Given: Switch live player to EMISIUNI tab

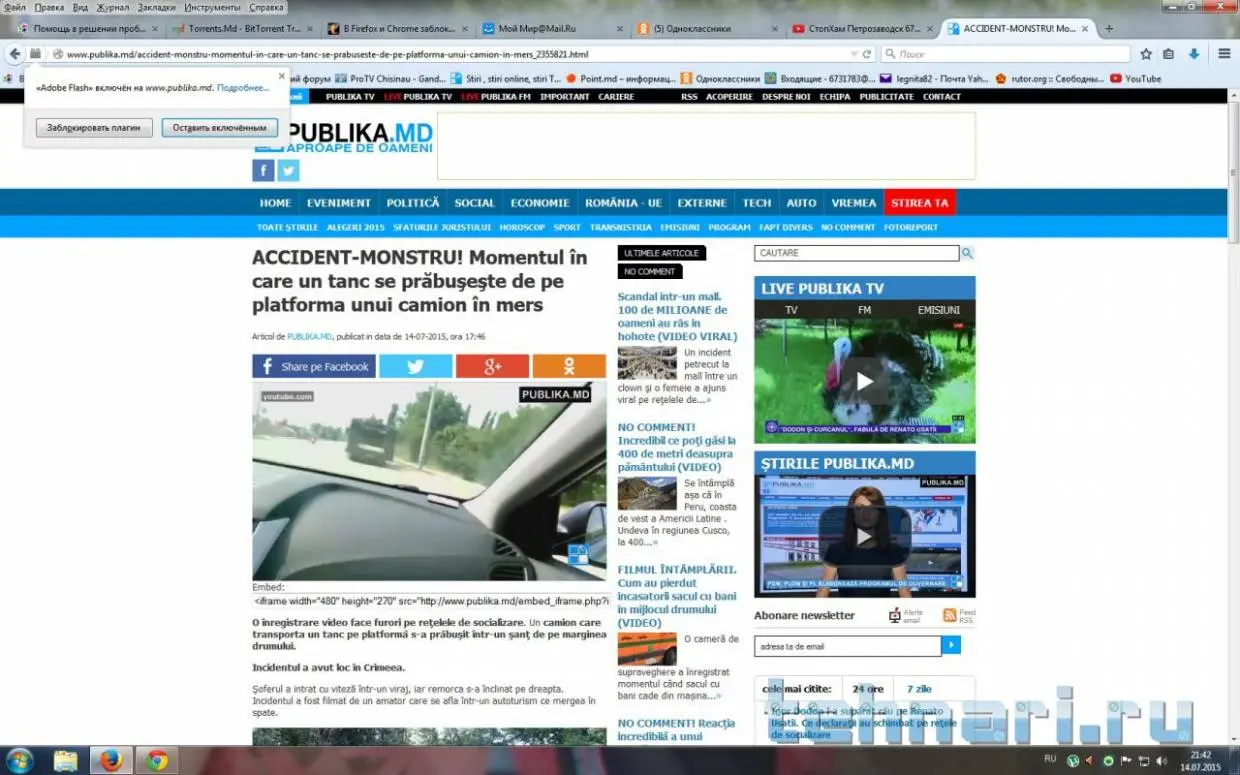Looking at the screenshot, I should coord(938,310).
